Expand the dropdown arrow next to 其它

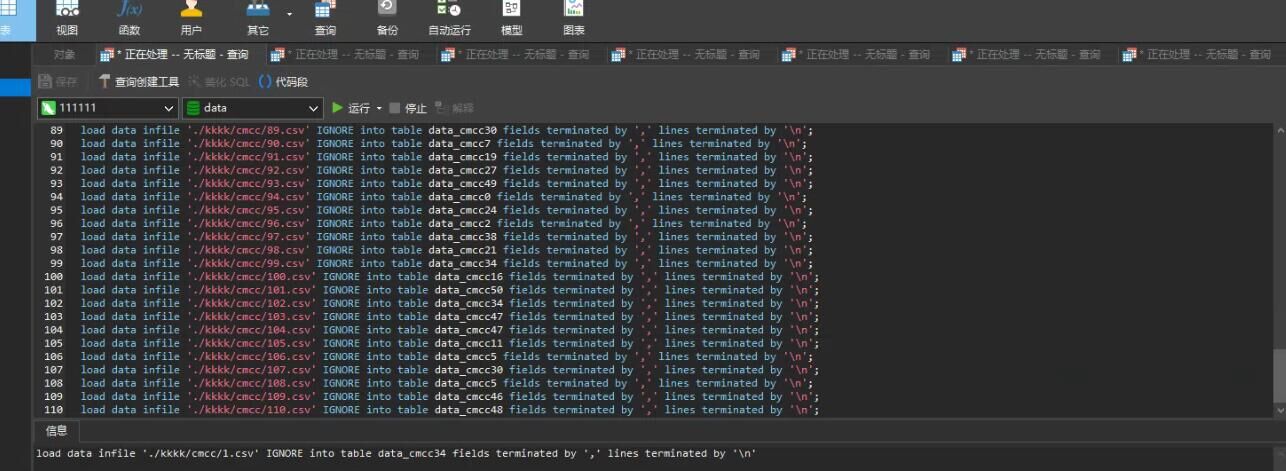click(290, 14)
